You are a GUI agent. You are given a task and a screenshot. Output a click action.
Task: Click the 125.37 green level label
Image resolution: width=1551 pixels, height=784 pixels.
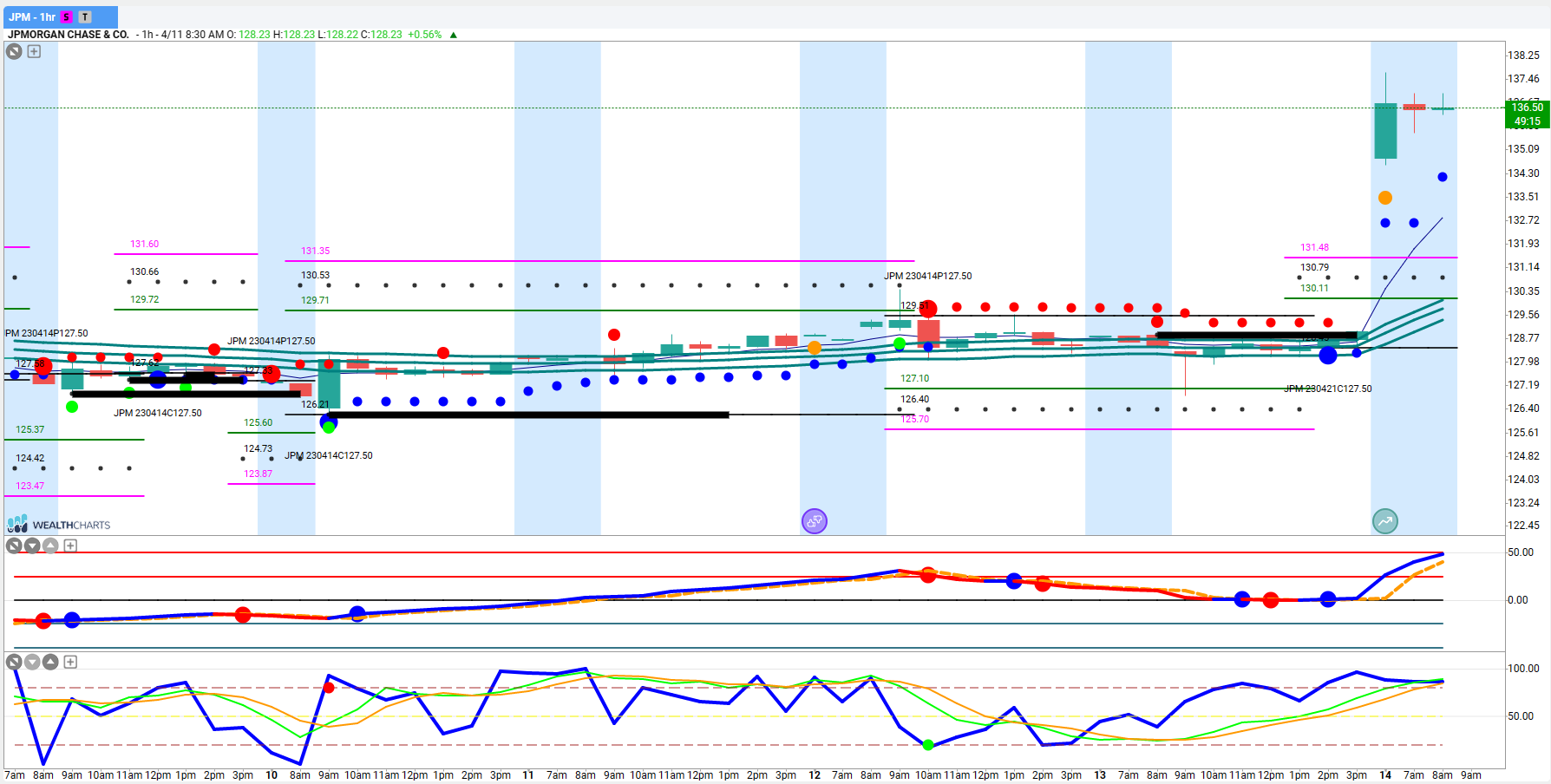pos(30,429)
